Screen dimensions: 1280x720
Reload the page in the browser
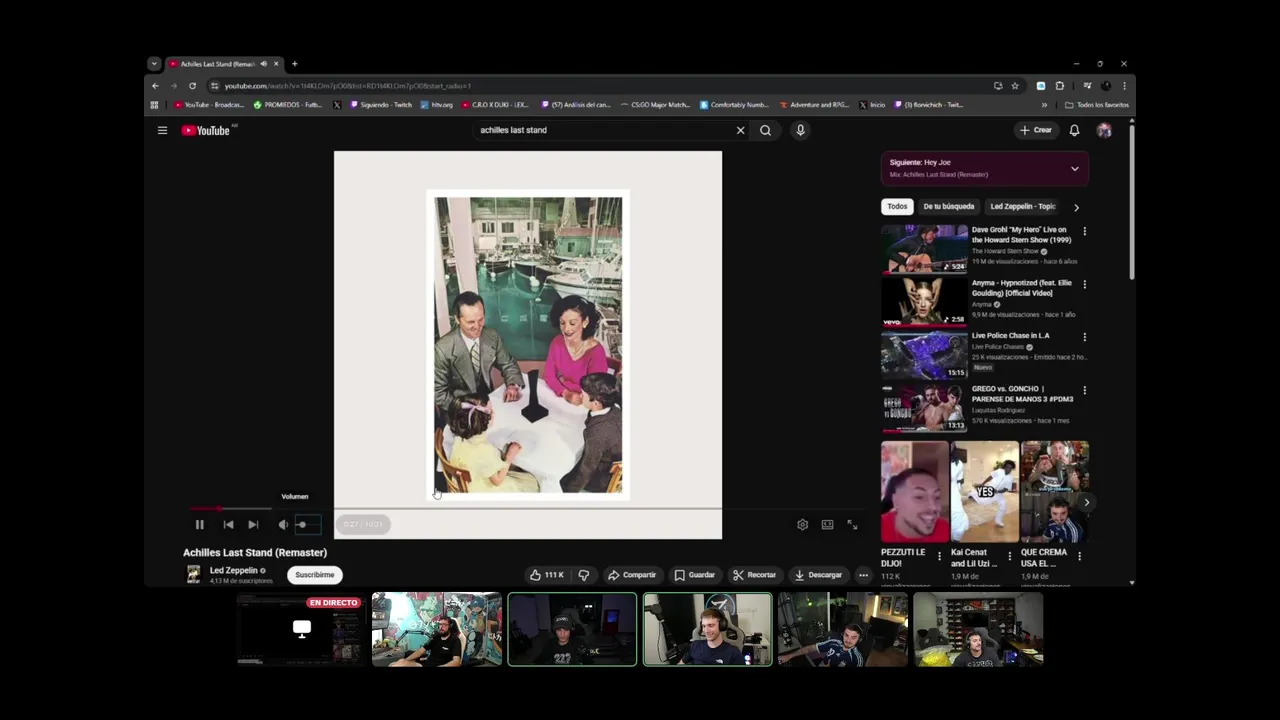(192, 86)
